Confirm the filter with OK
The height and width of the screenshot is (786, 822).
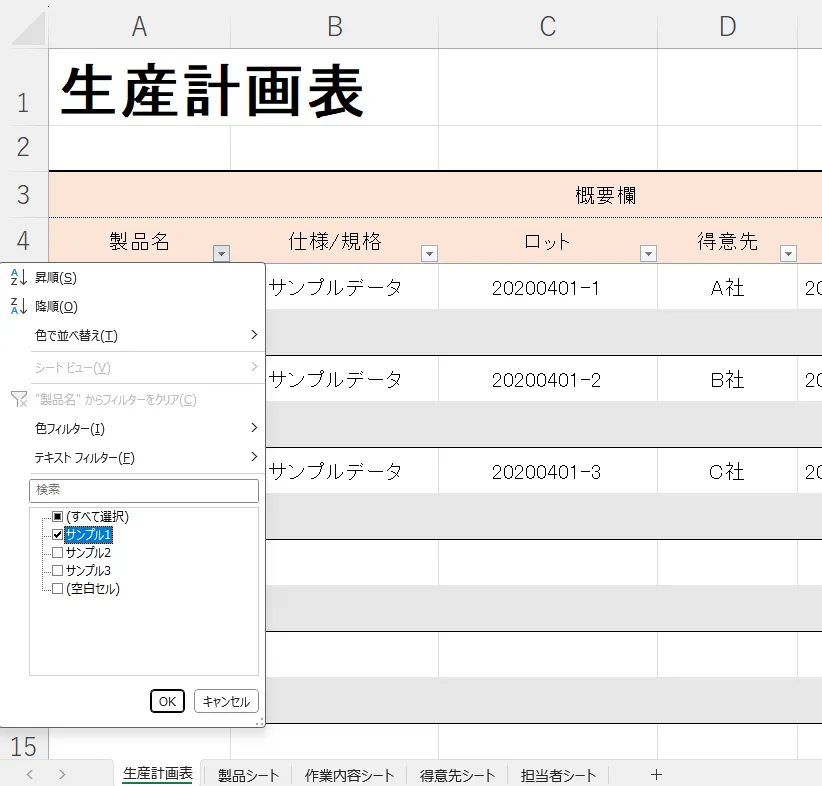(167, 701)
